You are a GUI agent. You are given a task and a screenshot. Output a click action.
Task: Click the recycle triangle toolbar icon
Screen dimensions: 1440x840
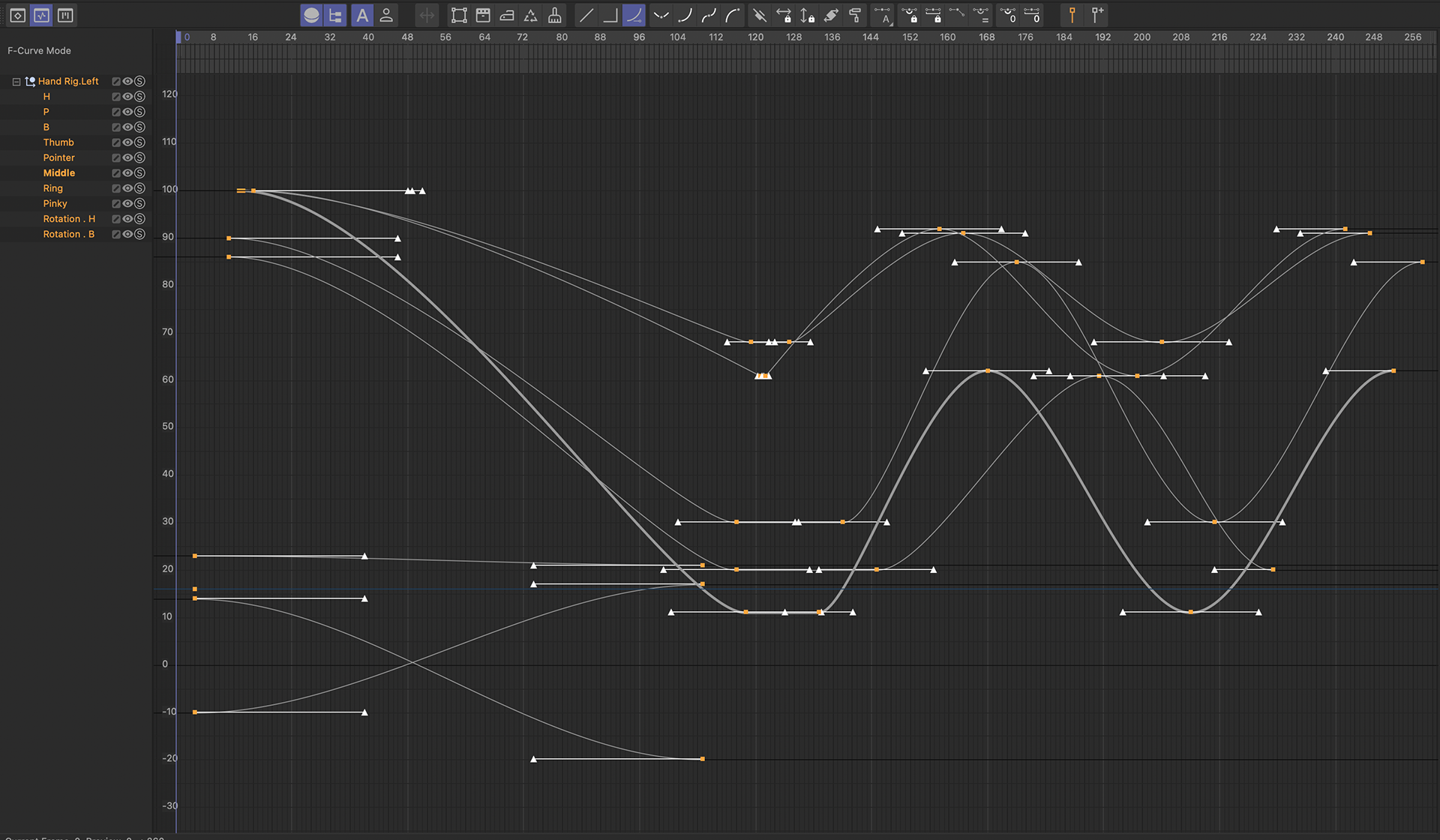click(530, 15)
